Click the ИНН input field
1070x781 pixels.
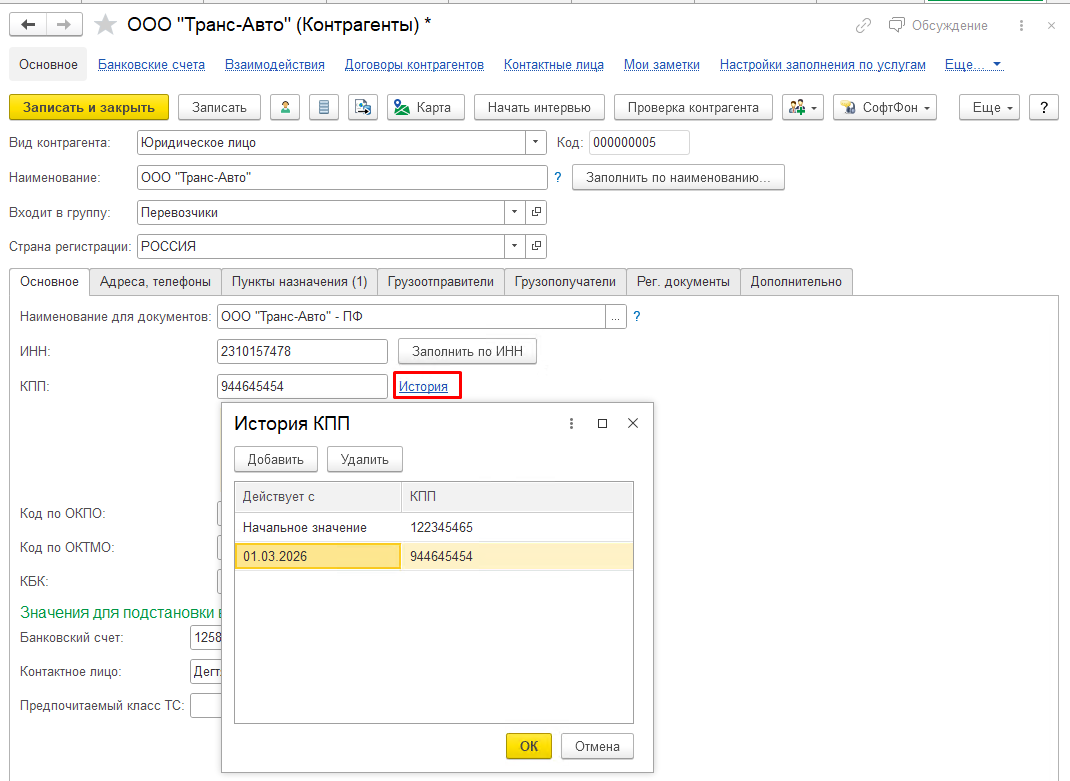tap(301, 351)
